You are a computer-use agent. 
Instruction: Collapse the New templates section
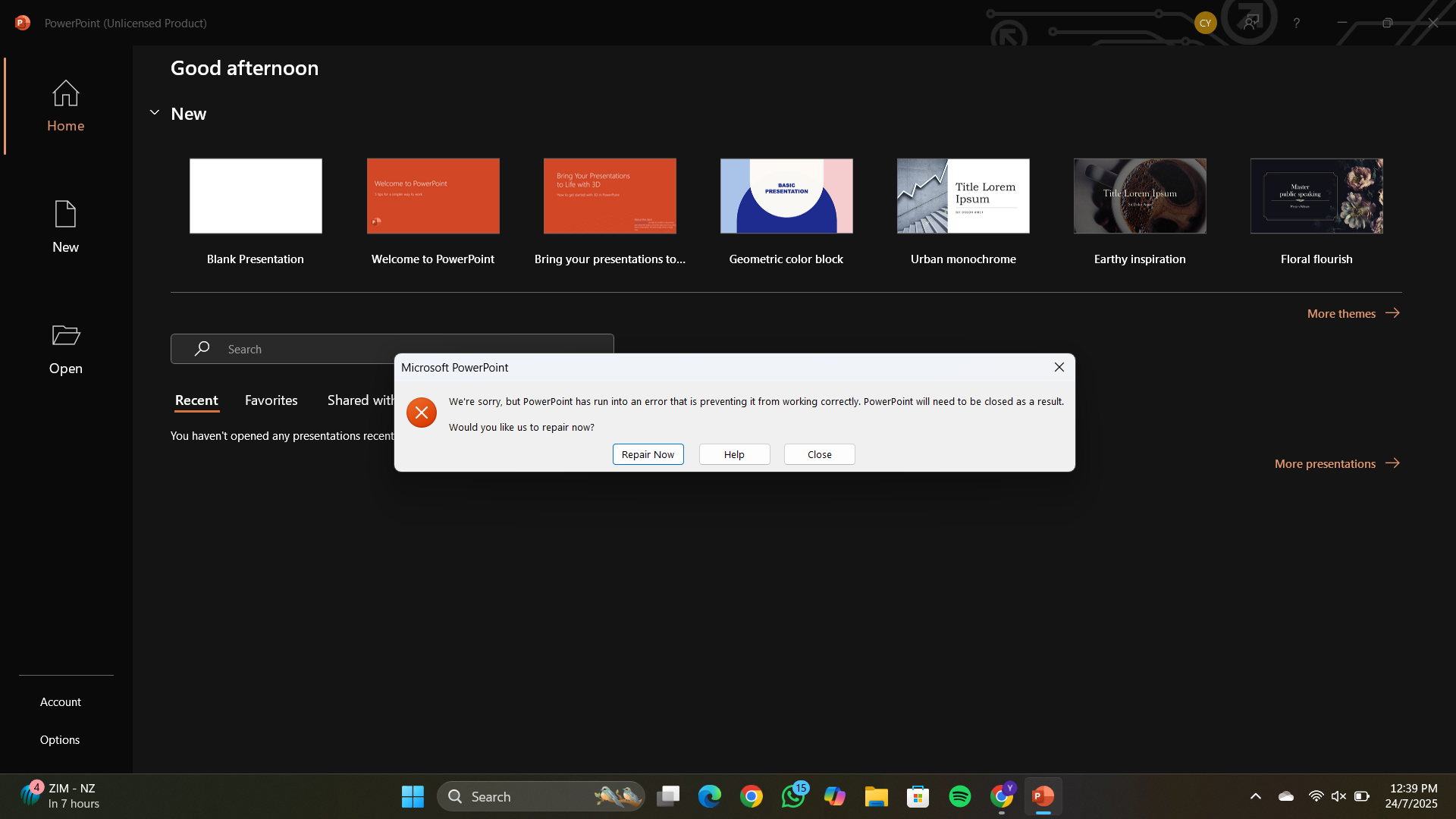154,112
